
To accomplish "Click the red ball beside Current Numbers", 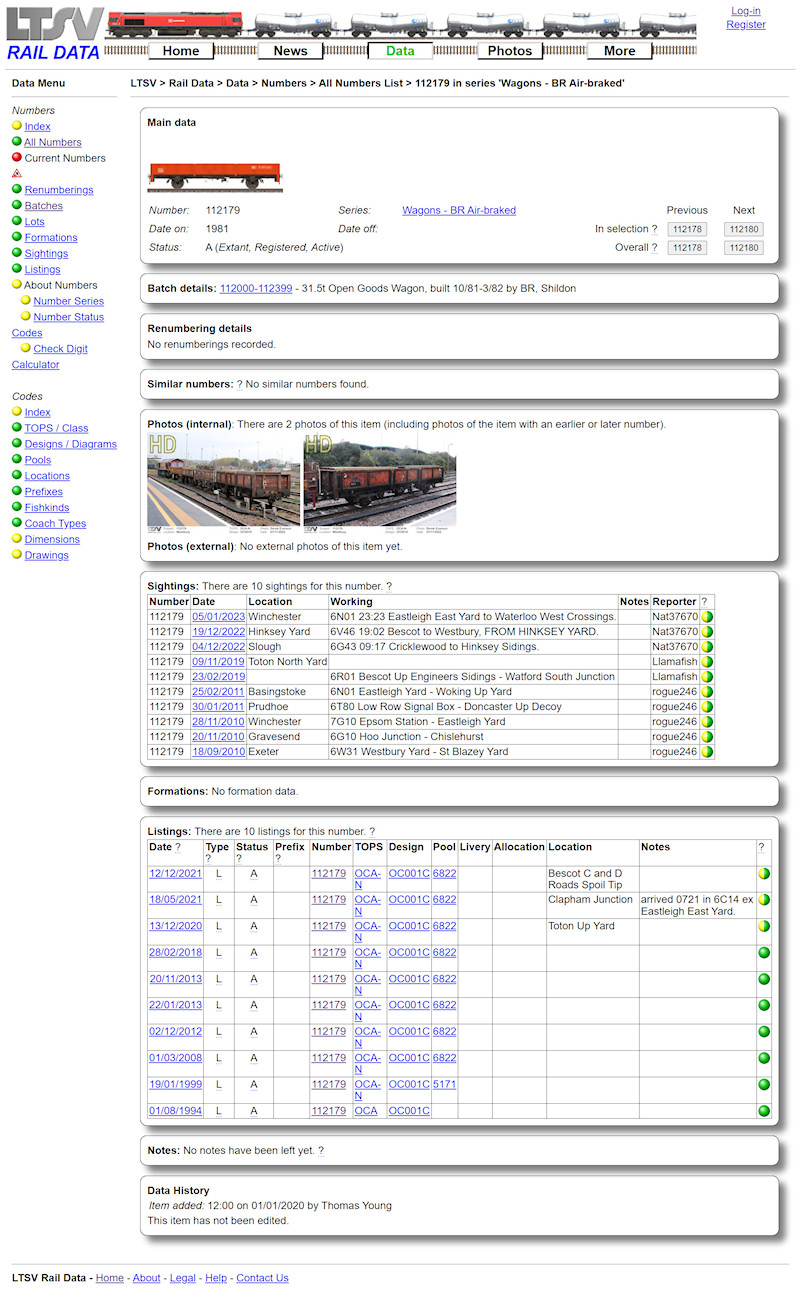I will coord(18,157).
